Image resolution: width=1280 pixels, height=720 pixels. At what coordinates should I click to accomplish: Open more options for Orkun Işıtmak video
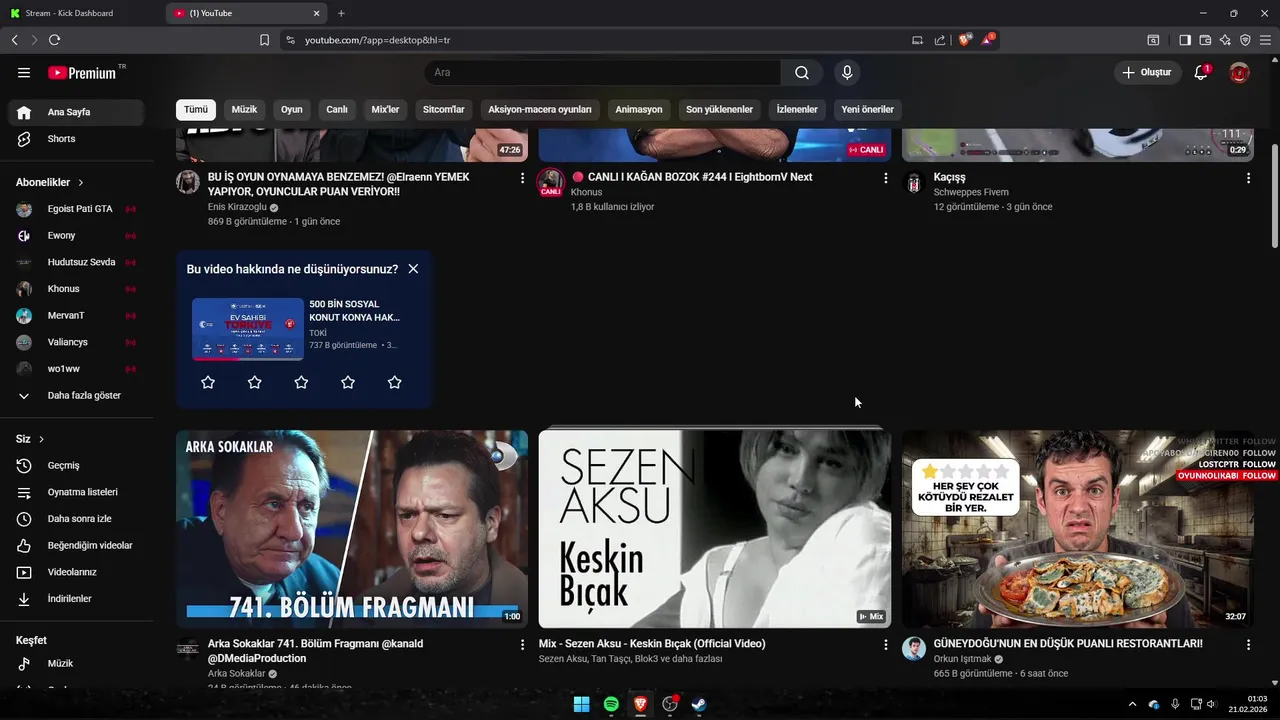point(1248,645)
